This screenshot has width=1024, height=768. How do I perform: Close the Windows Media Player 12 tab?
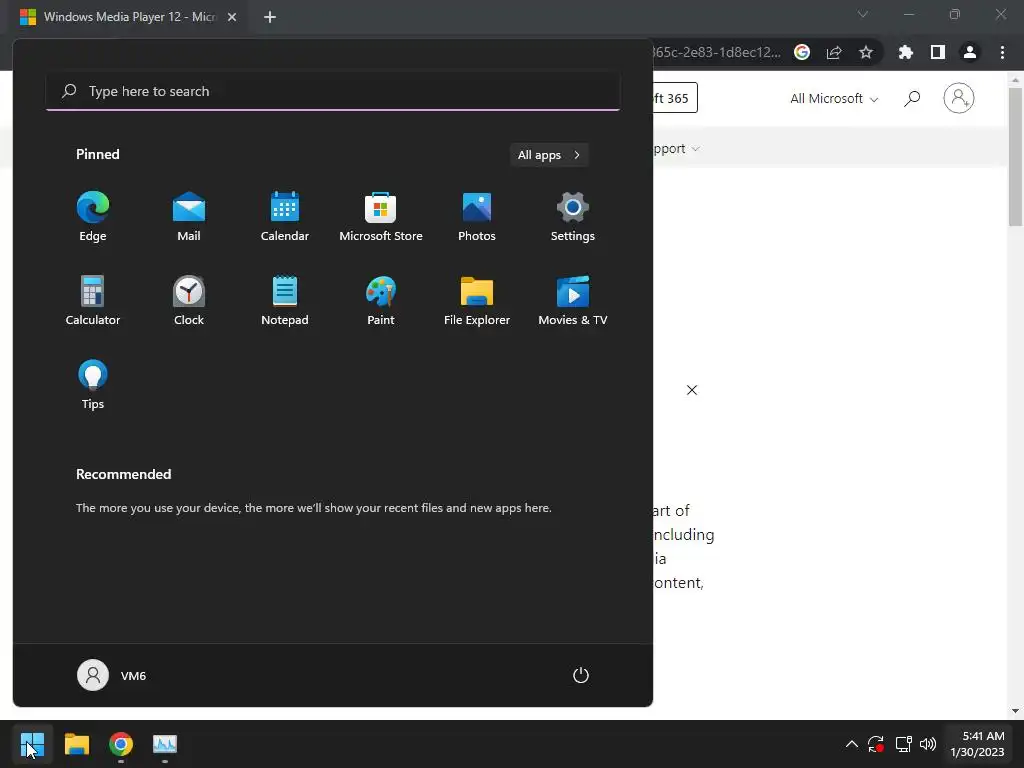[x=232, y=17]
